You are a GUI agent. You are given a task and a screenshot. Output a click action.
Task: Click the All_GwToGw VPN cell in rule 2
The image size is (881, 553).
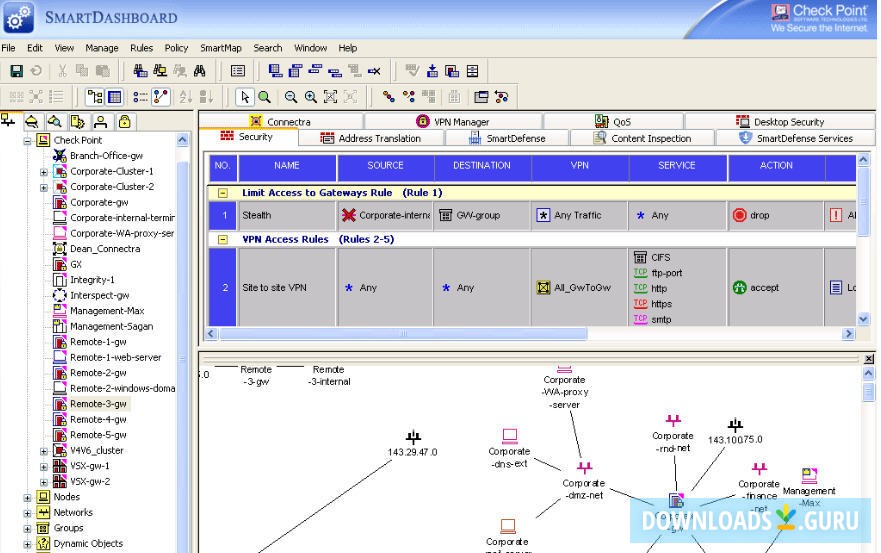coord(580,288)
